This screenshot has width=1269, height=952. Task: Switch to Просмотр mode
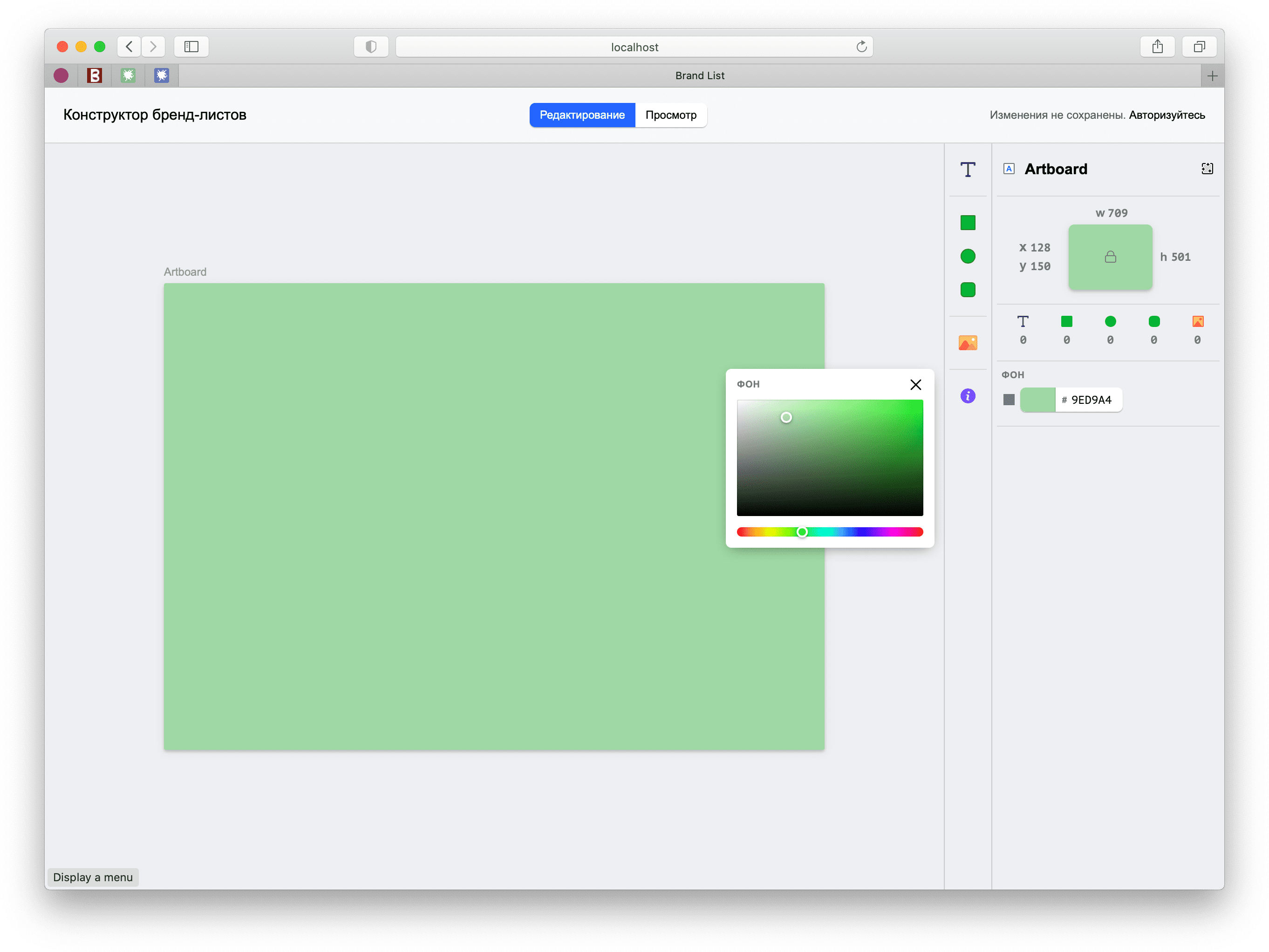(671, 115)
